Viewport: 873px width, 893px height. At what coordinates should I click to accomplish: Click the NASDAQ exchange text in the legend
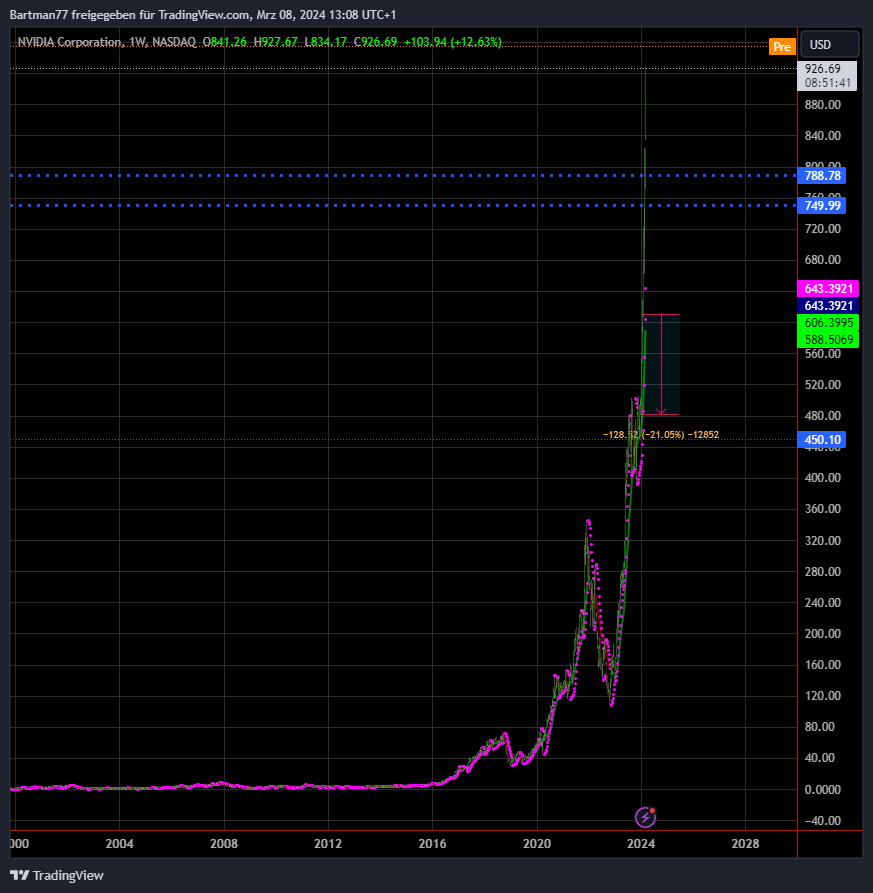coord(174,42)
